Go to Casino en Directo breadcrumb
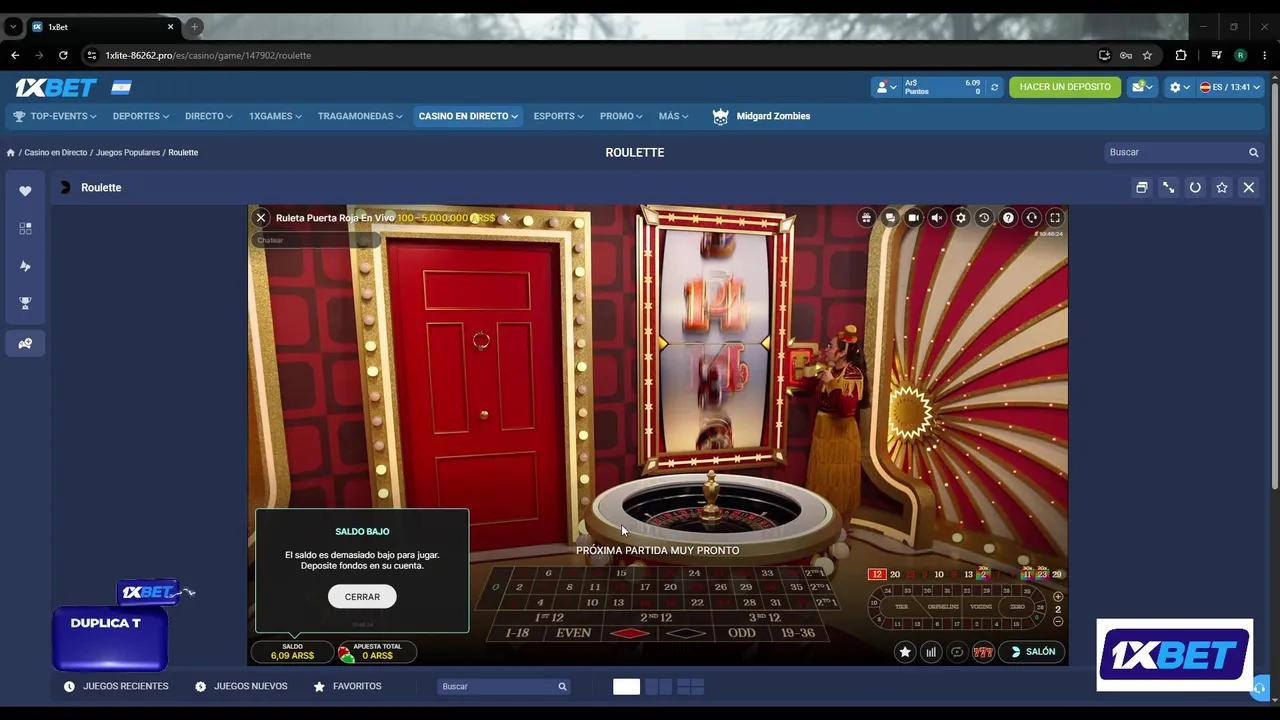The height and width of the screenshot is (720, 1280). tap(56, 153)
